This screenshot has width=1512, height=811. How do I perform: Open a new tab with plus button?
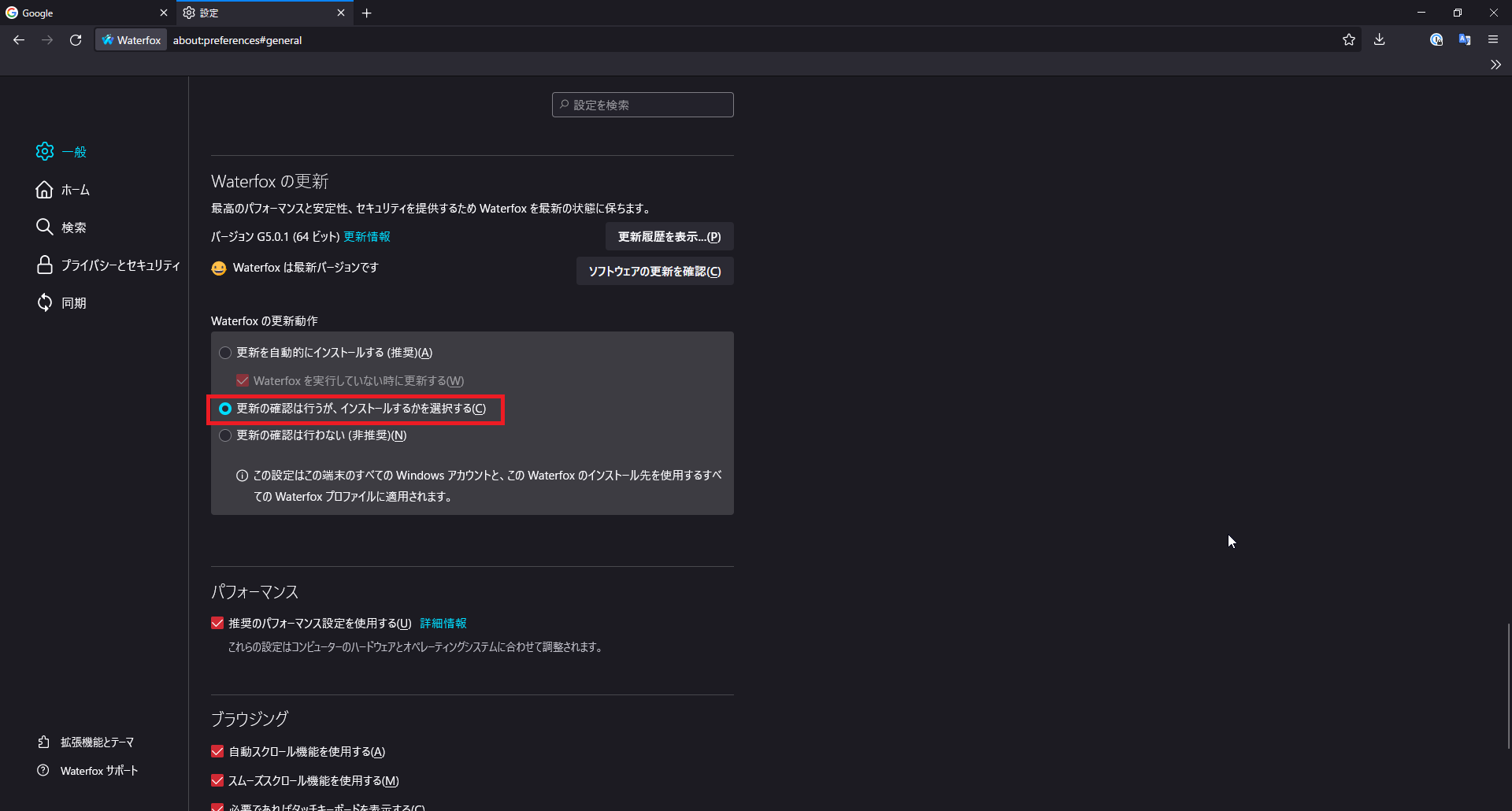pyautogui.click(x=367, y=13)
